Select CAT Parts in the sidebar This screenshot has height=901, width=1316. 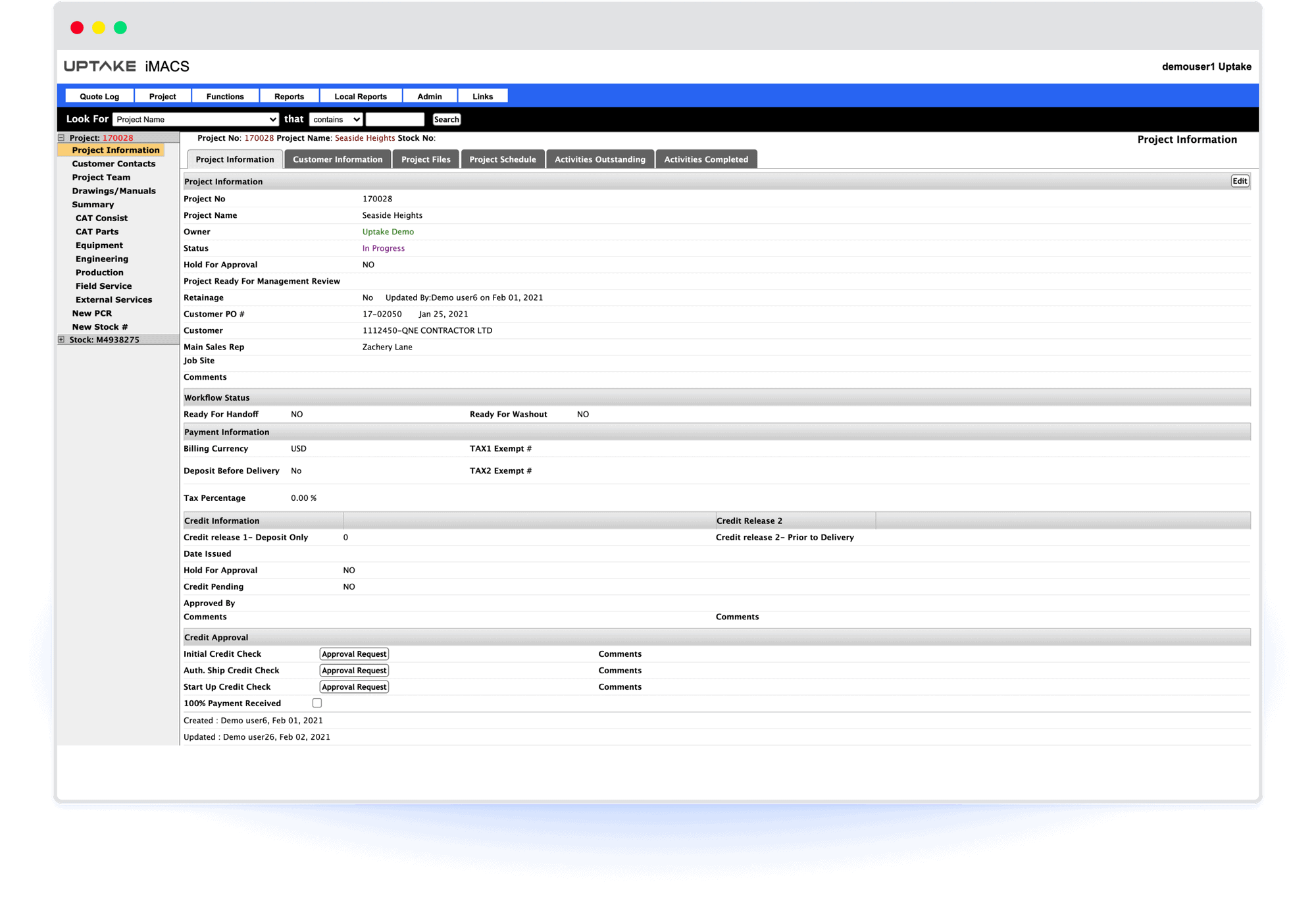pyautogui.click(x=97, y=232)
